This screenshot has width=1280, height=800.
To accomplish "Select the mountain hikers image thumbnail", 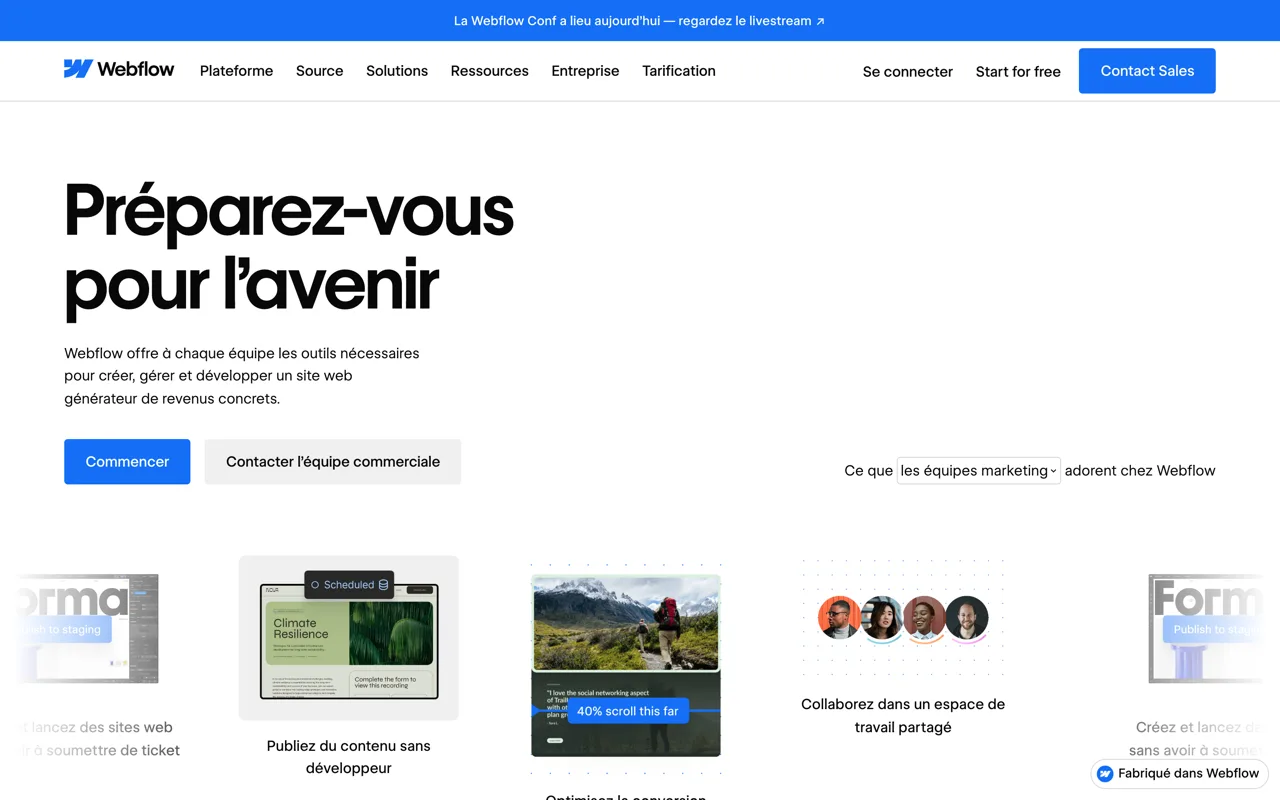I will pos(626,623).
